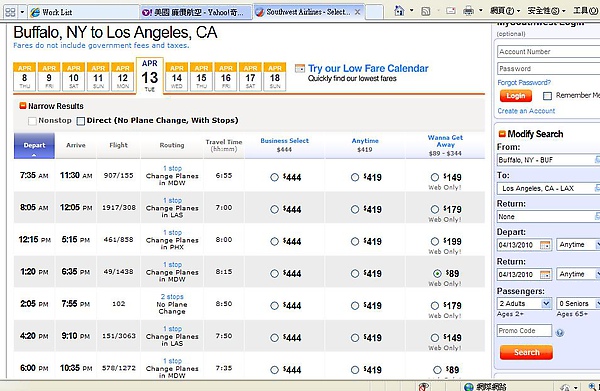Screen dimensions: 600x391
Task: Toggle the Remember Me checkbox
Action: 547,96
